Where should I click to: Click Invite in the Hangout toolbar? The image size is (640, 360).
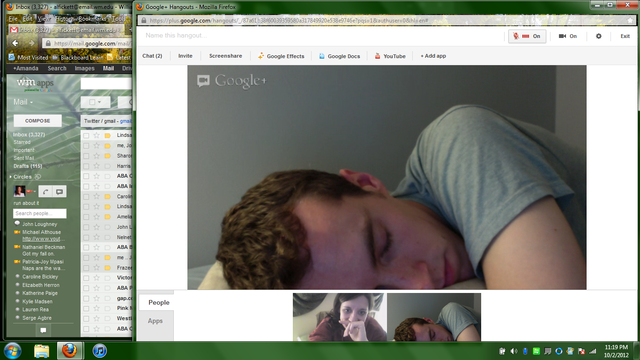click(185, 56)
